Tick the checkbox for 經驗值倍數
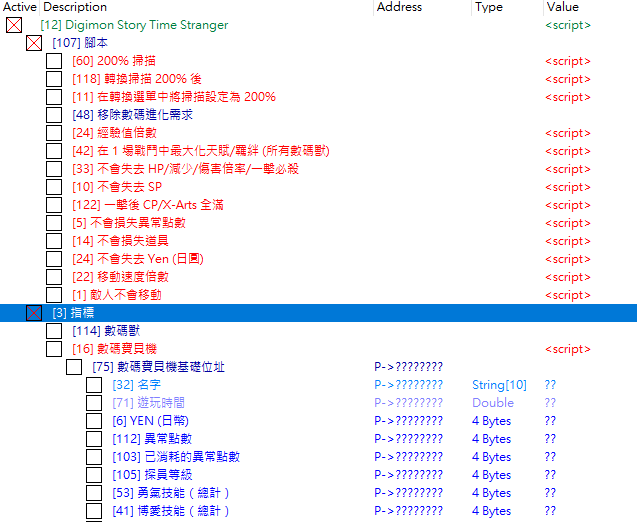 (x=54, y=133)
